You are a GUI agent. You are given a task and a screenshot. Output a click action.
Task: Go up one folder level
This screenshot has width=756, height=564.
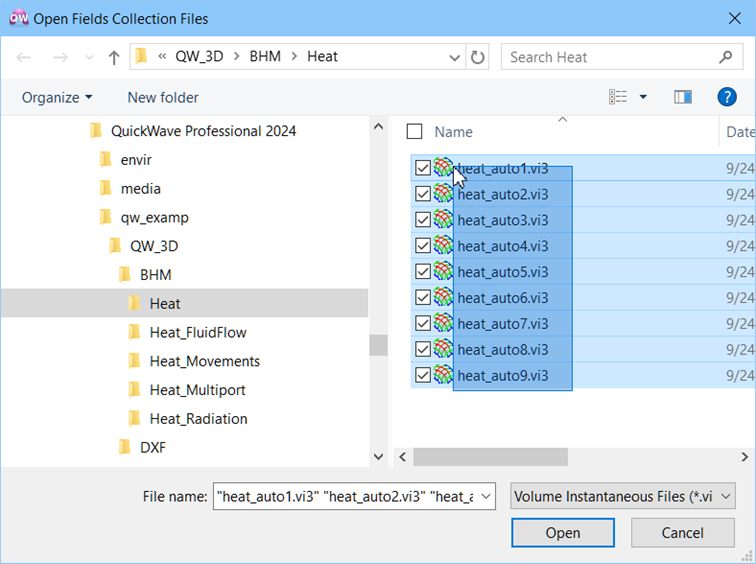(x=114, y=57)
